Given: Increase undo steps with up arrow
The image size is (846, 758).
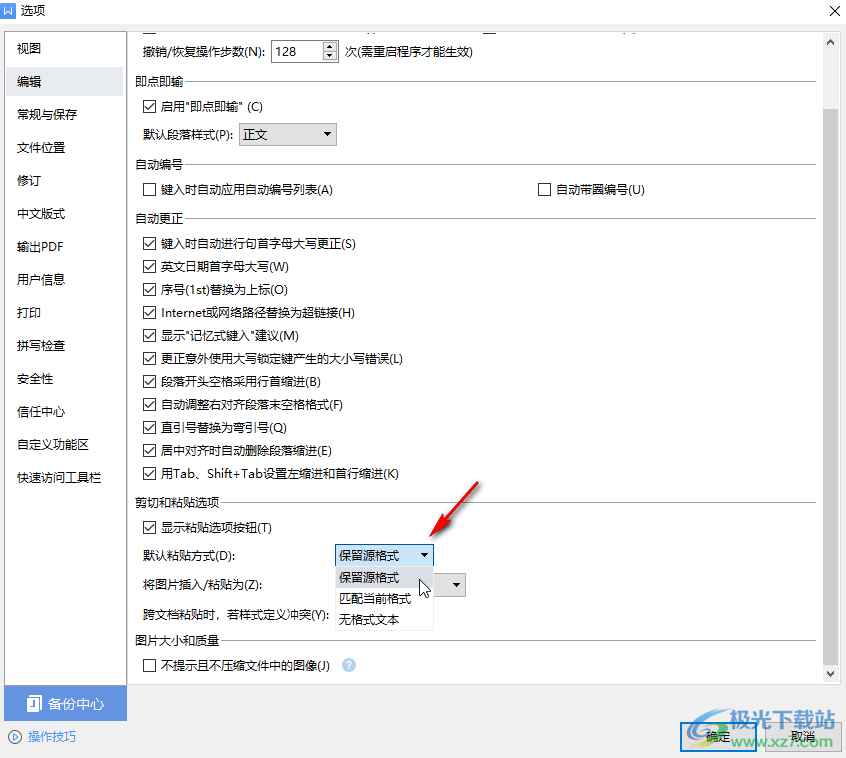Looking at the screenshot, I should [330, 47].
